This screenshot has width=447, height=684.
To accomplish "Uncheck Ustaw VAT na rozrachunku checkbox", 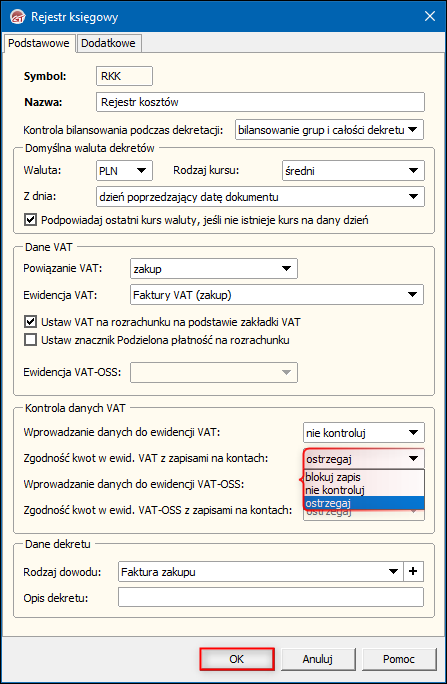I will (x=30, y=322).
